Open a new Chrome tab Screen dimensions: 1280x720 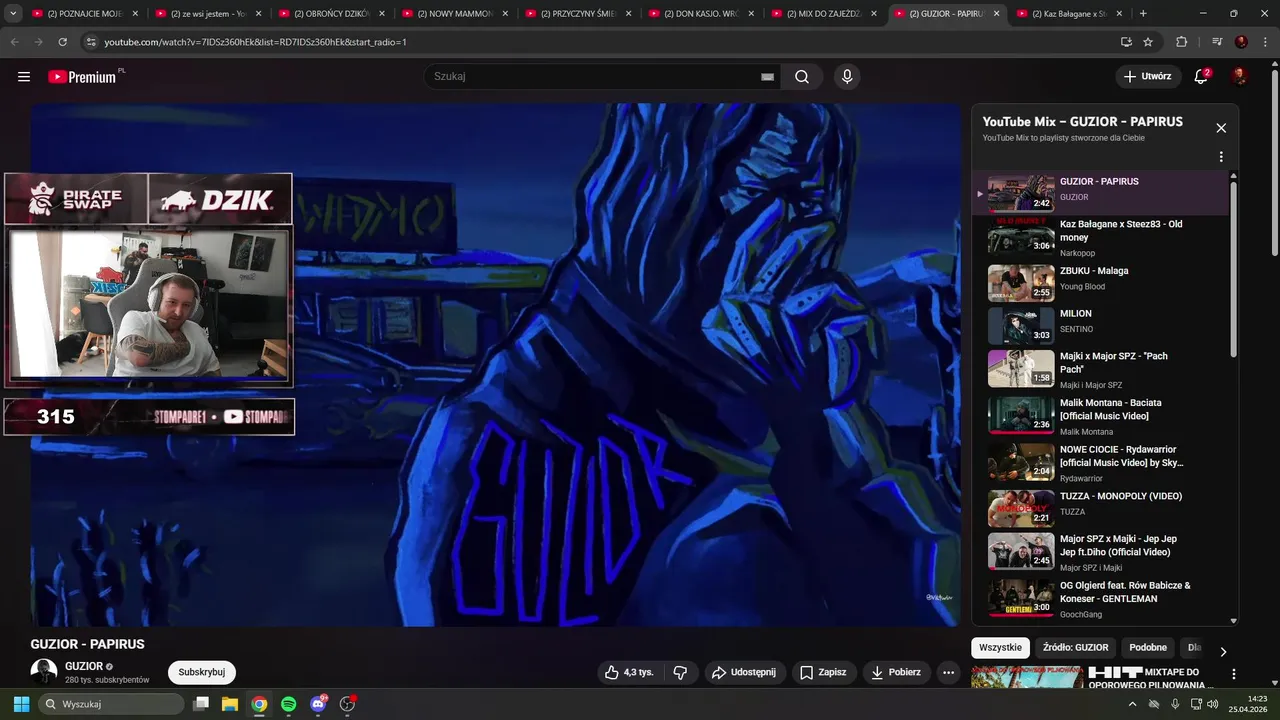pos(1143,14)
